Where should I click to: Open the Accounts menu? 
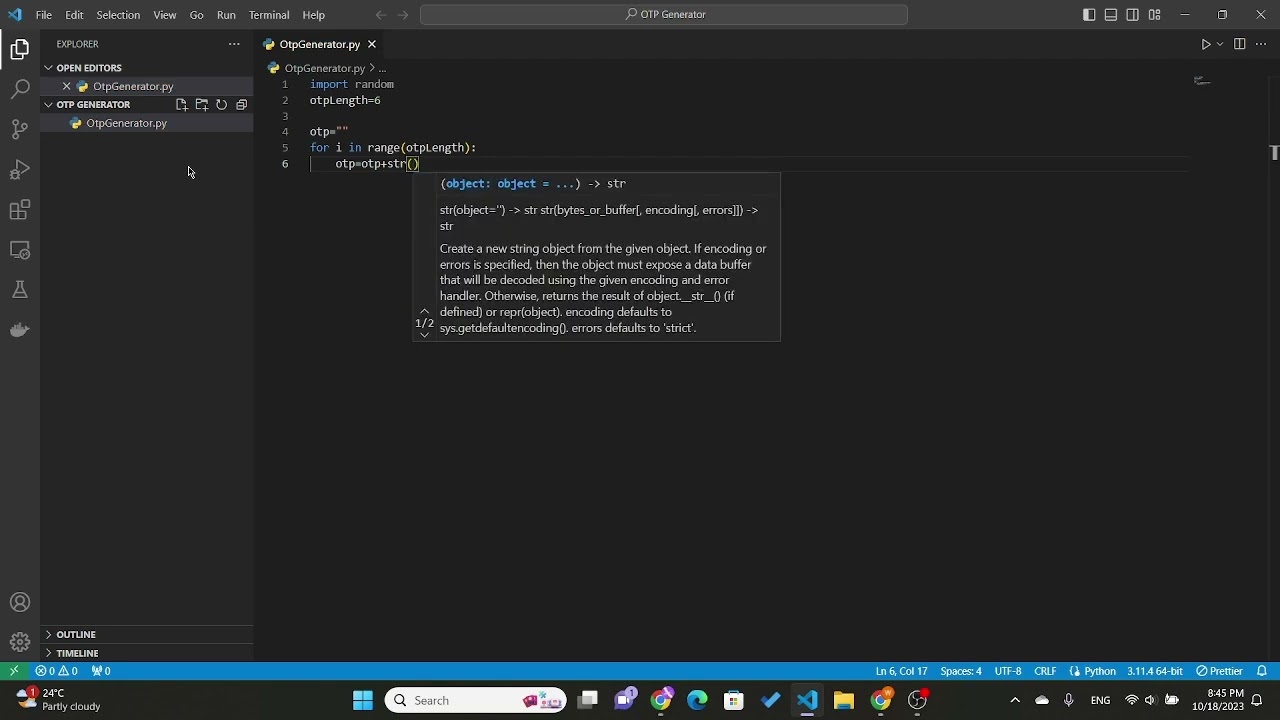click(x=20, y=603)
